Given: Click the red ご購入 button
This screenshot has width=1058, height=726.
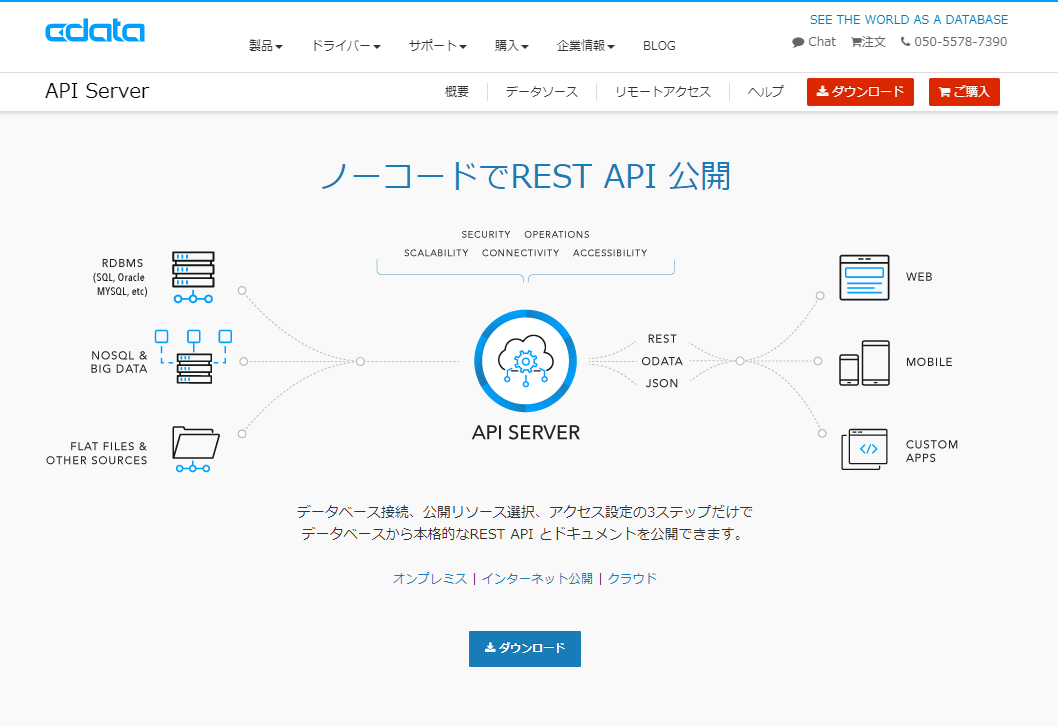Looking at the screenshot, I should tap(964, 92).
